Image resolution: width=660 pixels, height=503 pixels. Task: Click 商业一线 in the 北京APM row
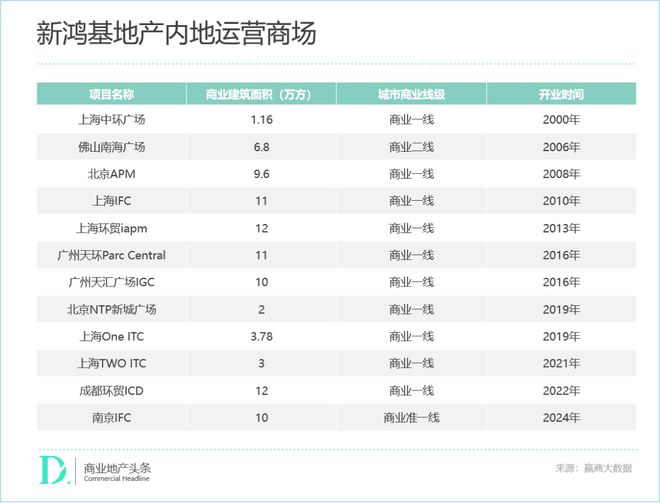tap(411, 174)
